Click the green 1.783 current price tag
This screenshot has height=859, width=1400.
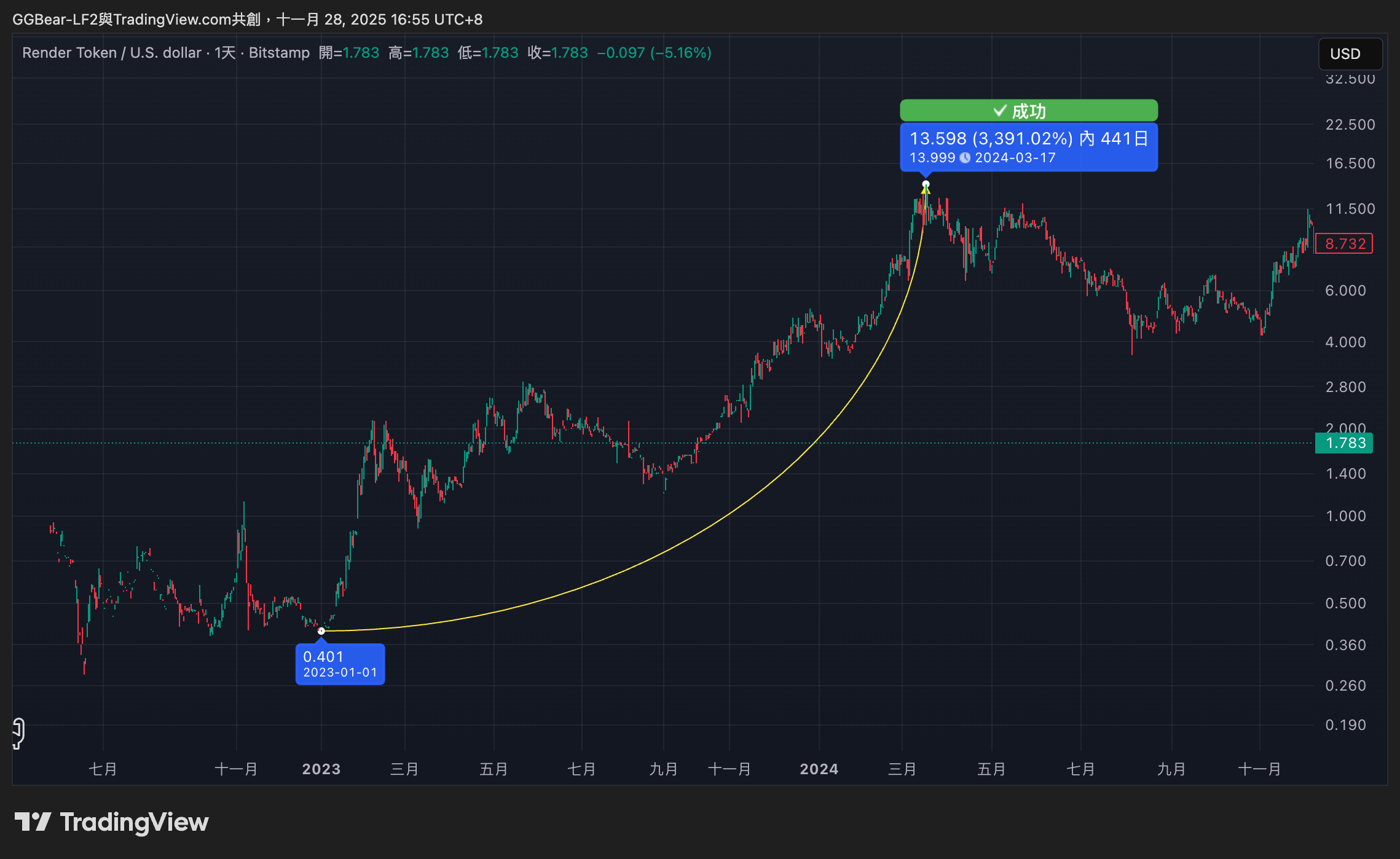click(1345, 443)
